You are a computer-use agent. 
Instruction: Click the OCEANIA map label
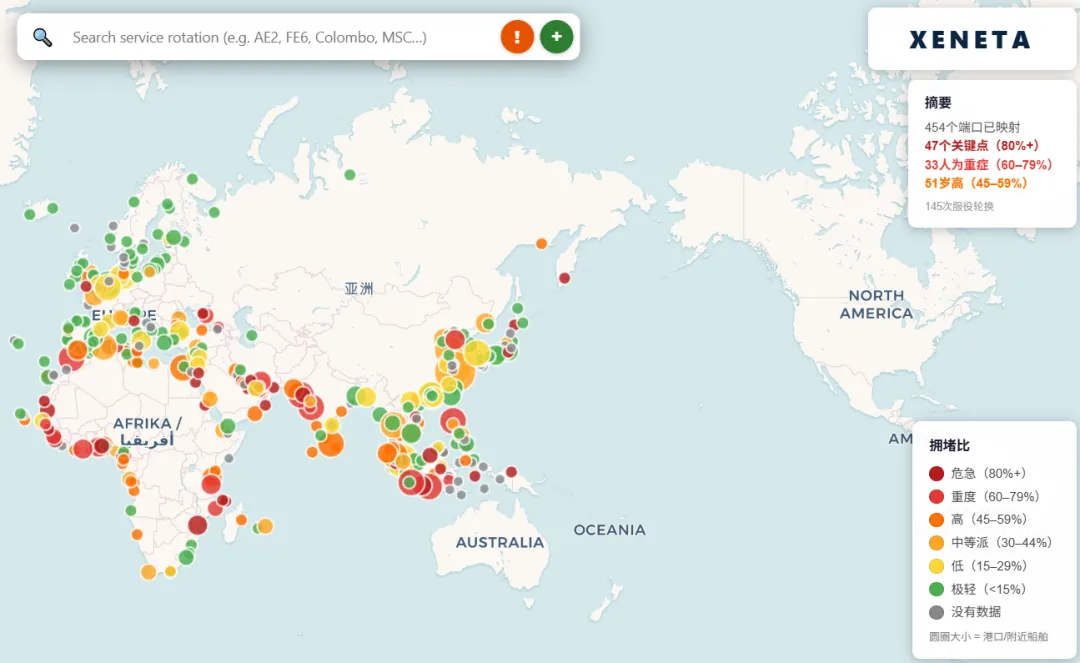(610, 530)
